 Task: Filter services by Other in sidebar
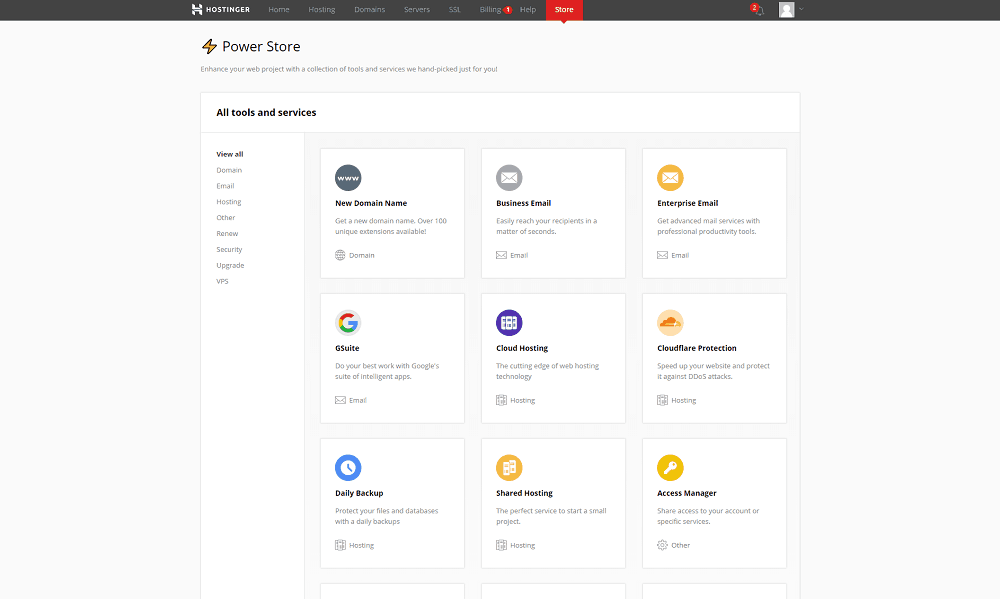(226, 218)
